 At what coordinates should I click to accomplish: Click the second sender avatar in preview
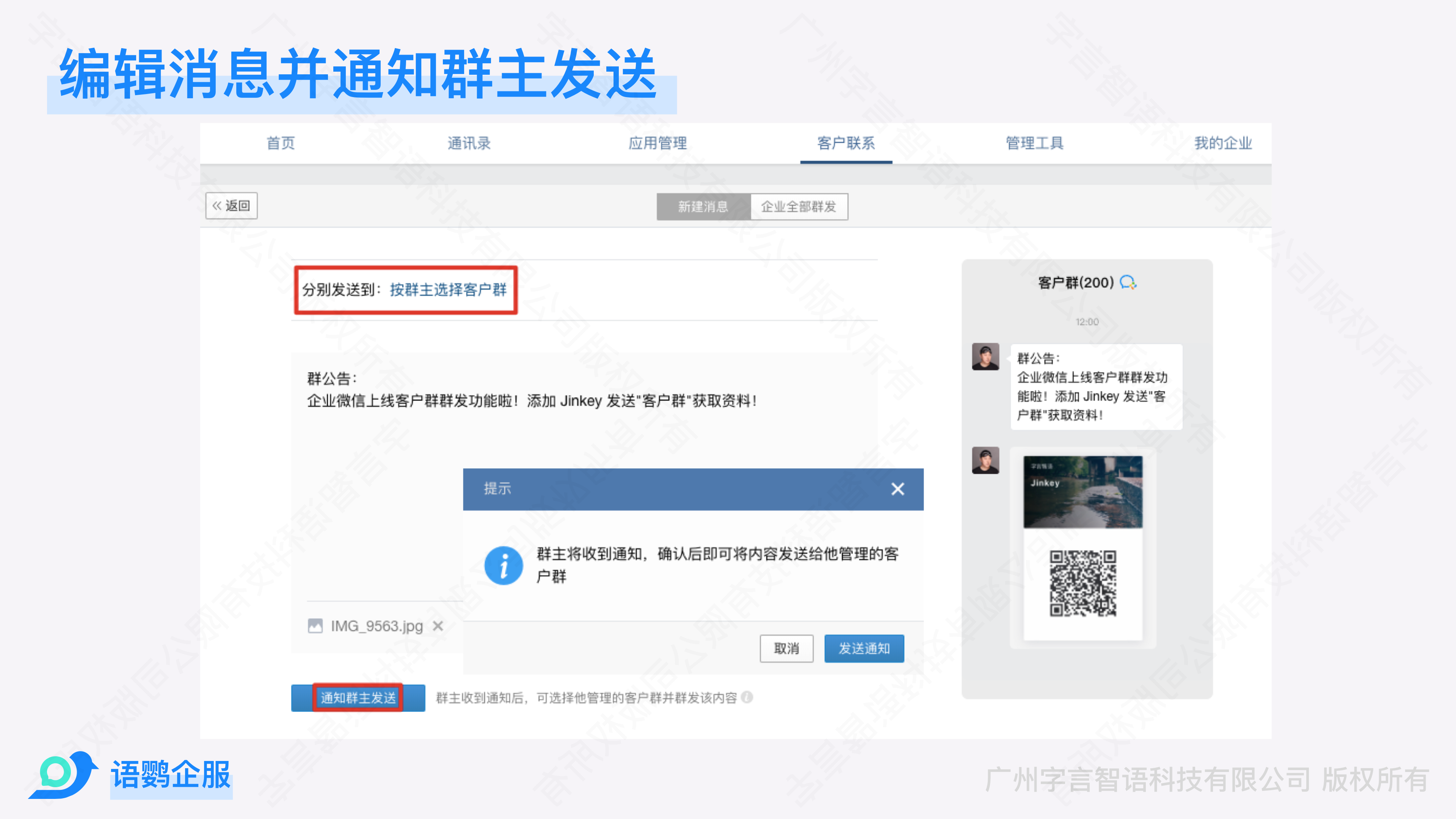tap(985, 460)
